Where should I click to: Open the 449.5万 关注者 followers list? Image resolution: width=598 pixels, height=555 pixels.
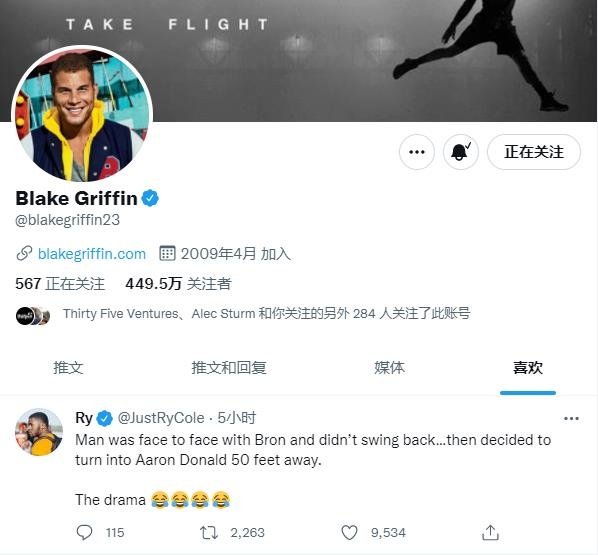pyautogui.click(x=178, y=283)
